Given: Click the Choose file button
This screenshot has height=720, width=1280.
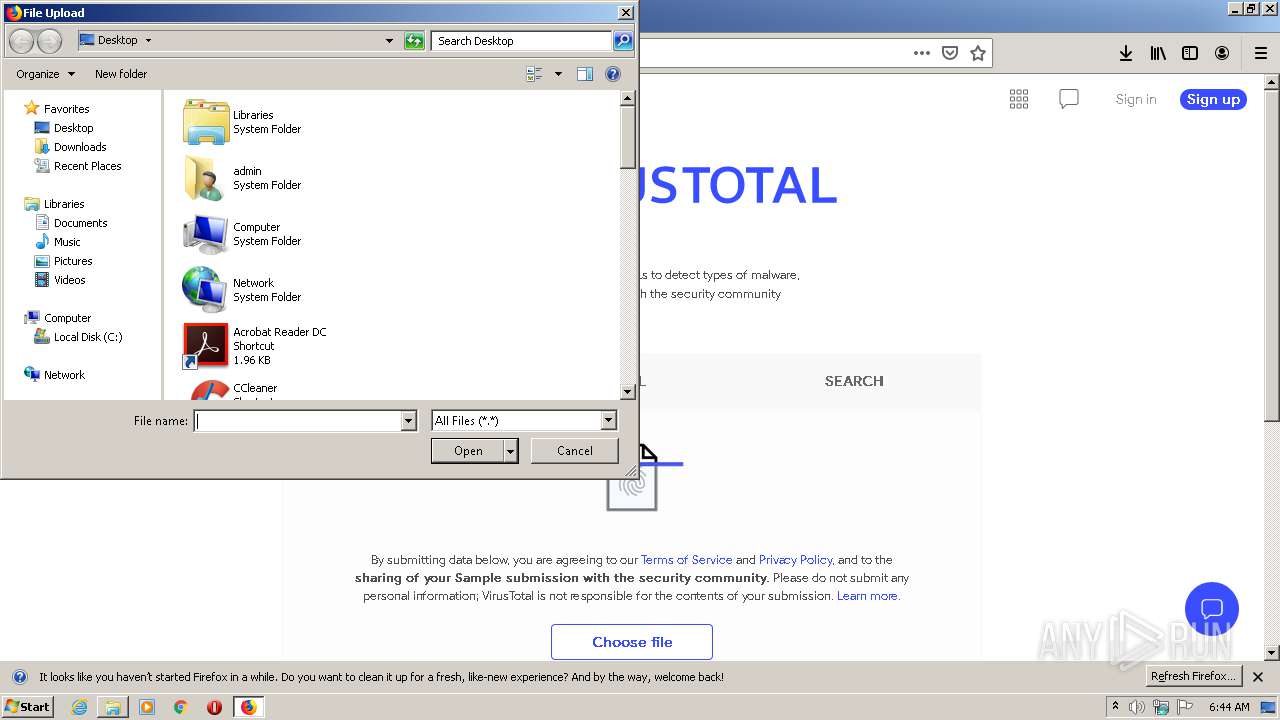Looking at the screenshot, I should tap(632, 642).
